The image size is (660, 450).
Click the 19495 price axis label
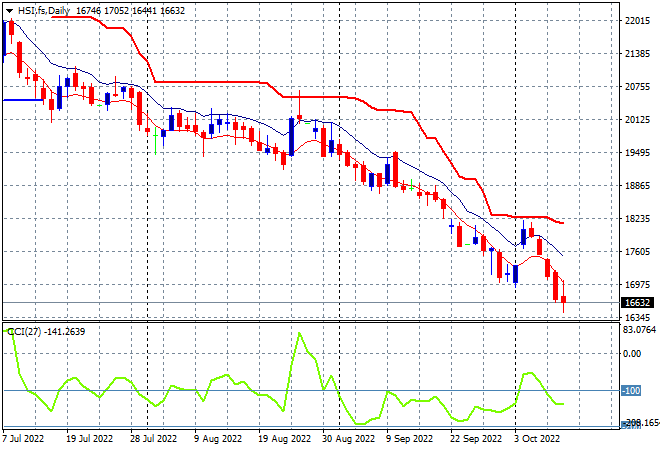coord(637,153)
